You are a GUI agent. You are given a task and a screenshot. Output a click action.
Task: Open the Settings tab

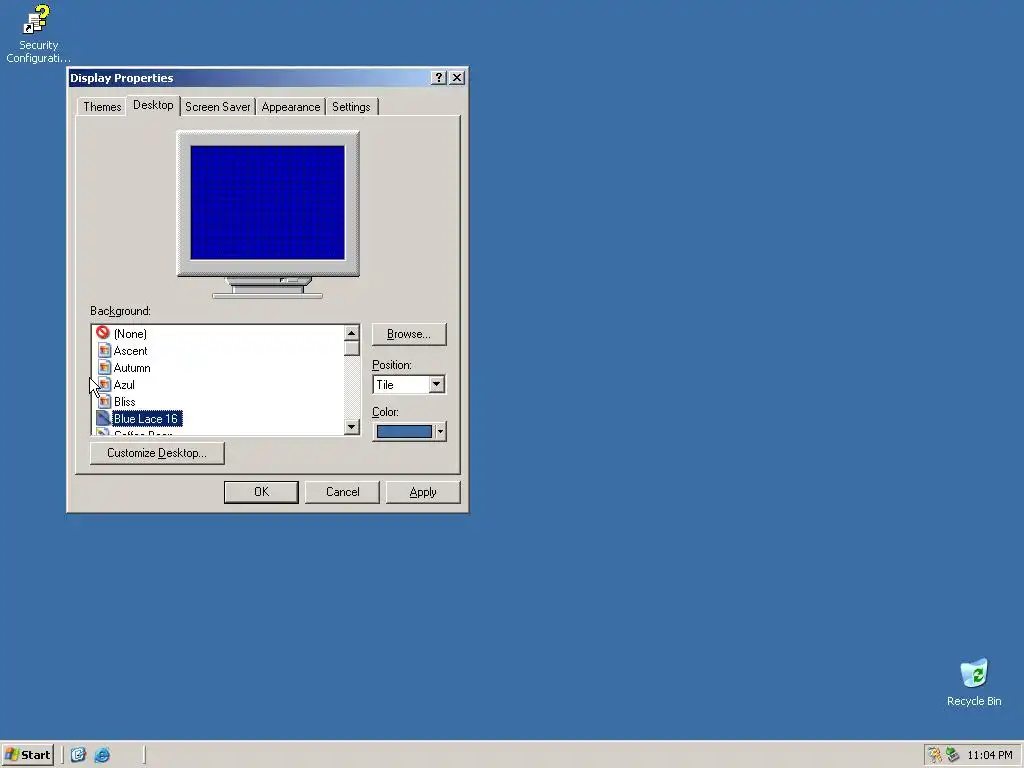[x=351, y=106]
